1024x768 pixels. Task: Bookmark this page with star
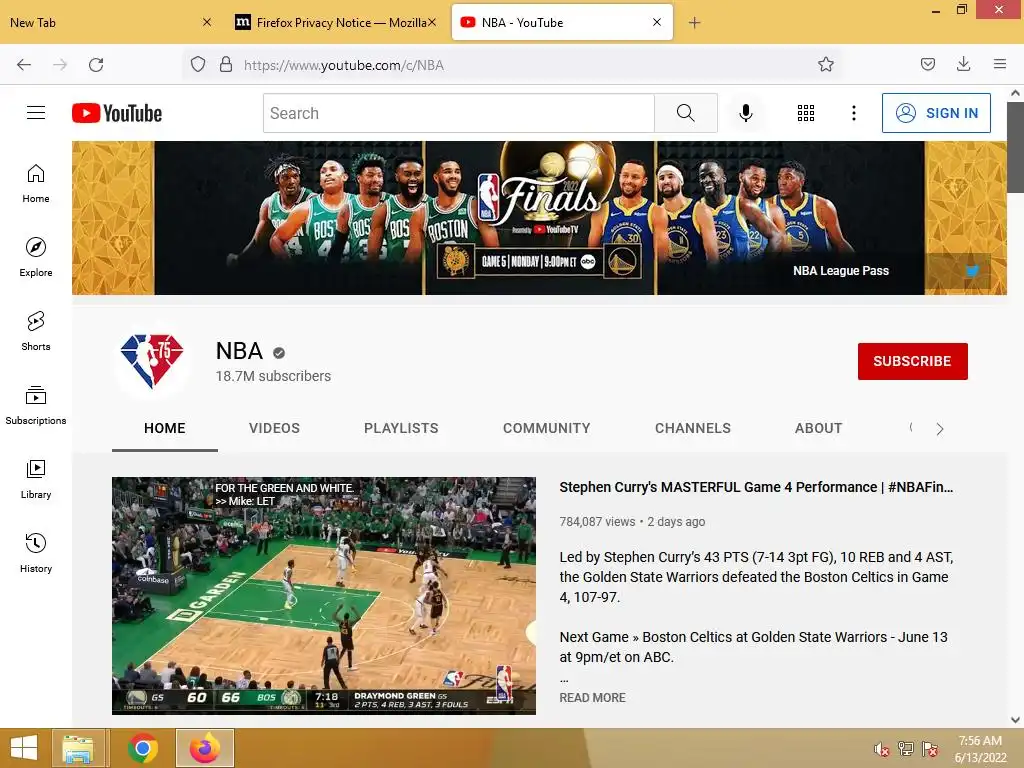click(x=825, y=65)
